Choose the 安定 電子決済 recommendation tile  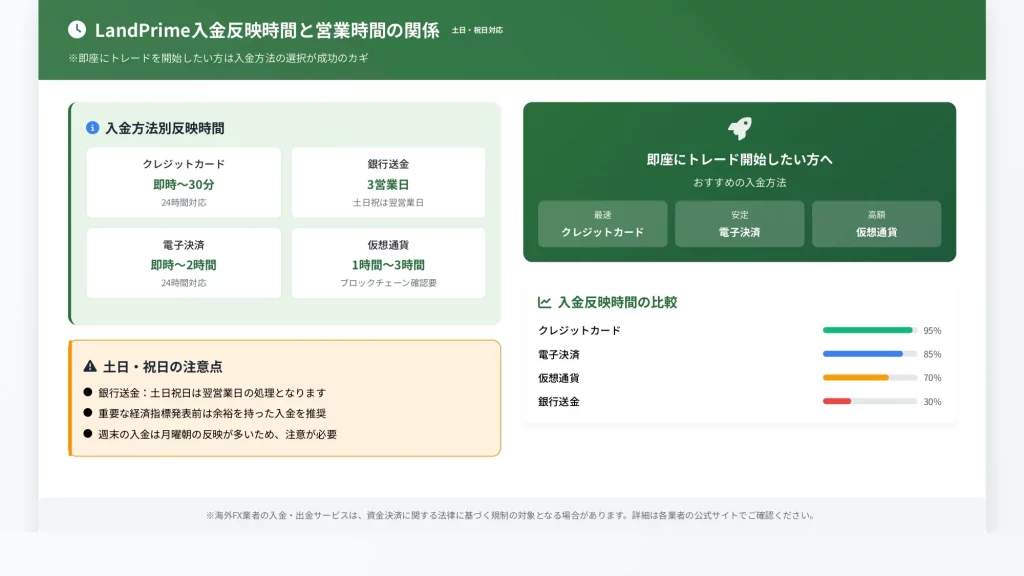(739, 224)
